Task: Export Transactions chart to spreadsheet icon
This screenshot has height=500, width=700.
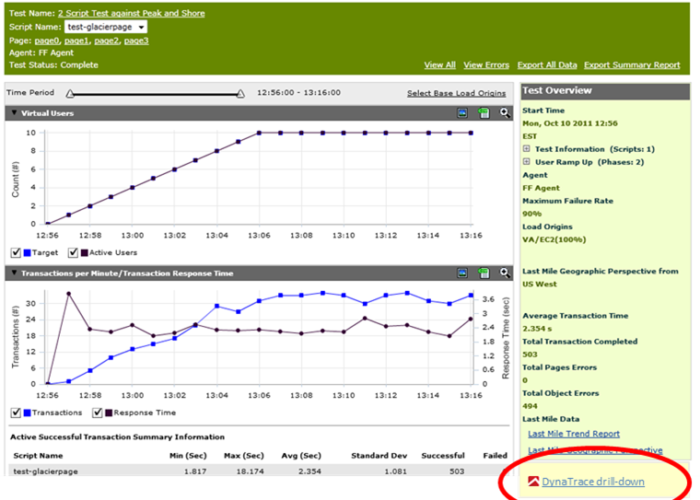Action: point(484,273)
